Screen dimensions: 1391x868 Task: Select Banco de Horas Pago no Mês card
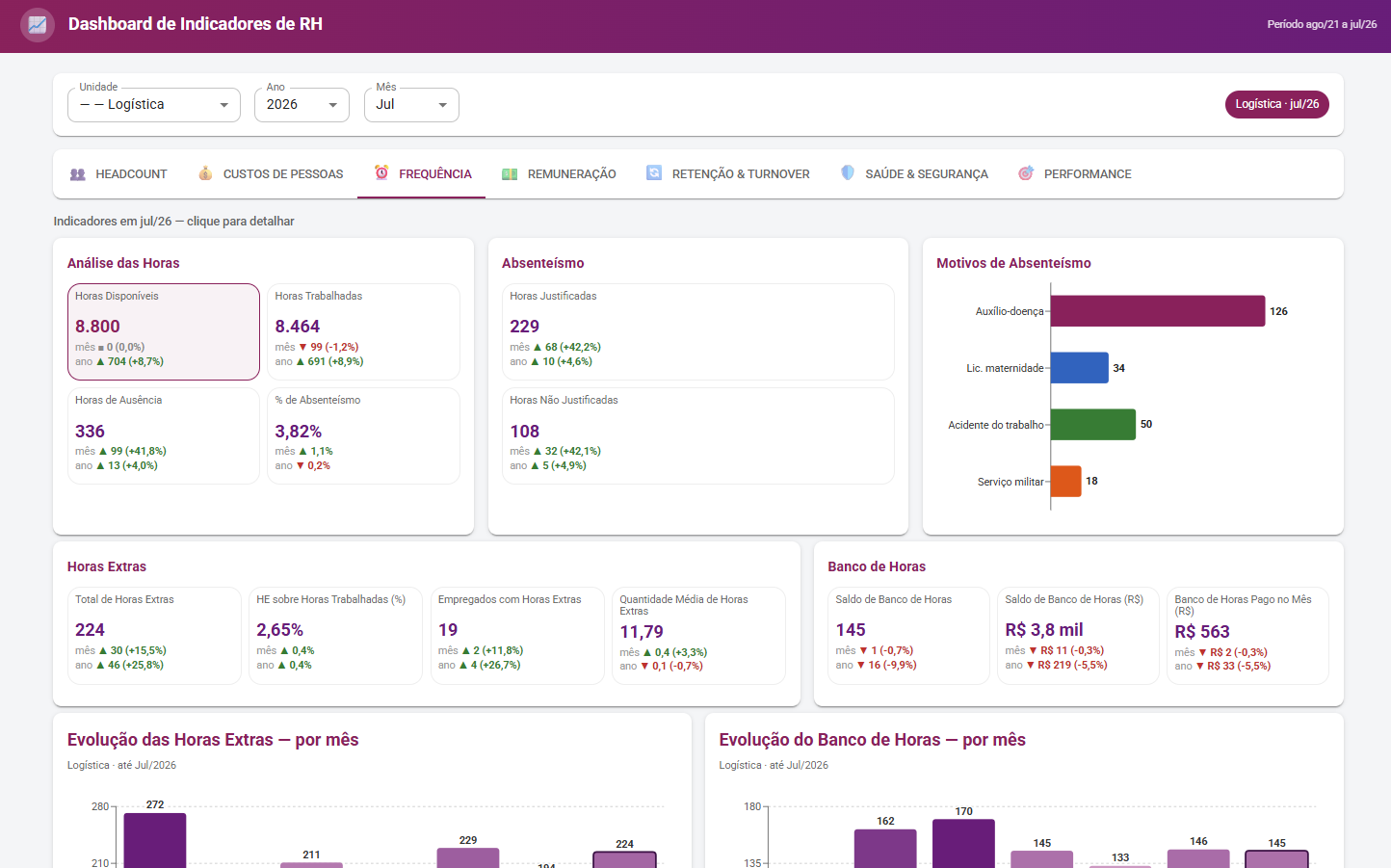[x=1247, y=636]
